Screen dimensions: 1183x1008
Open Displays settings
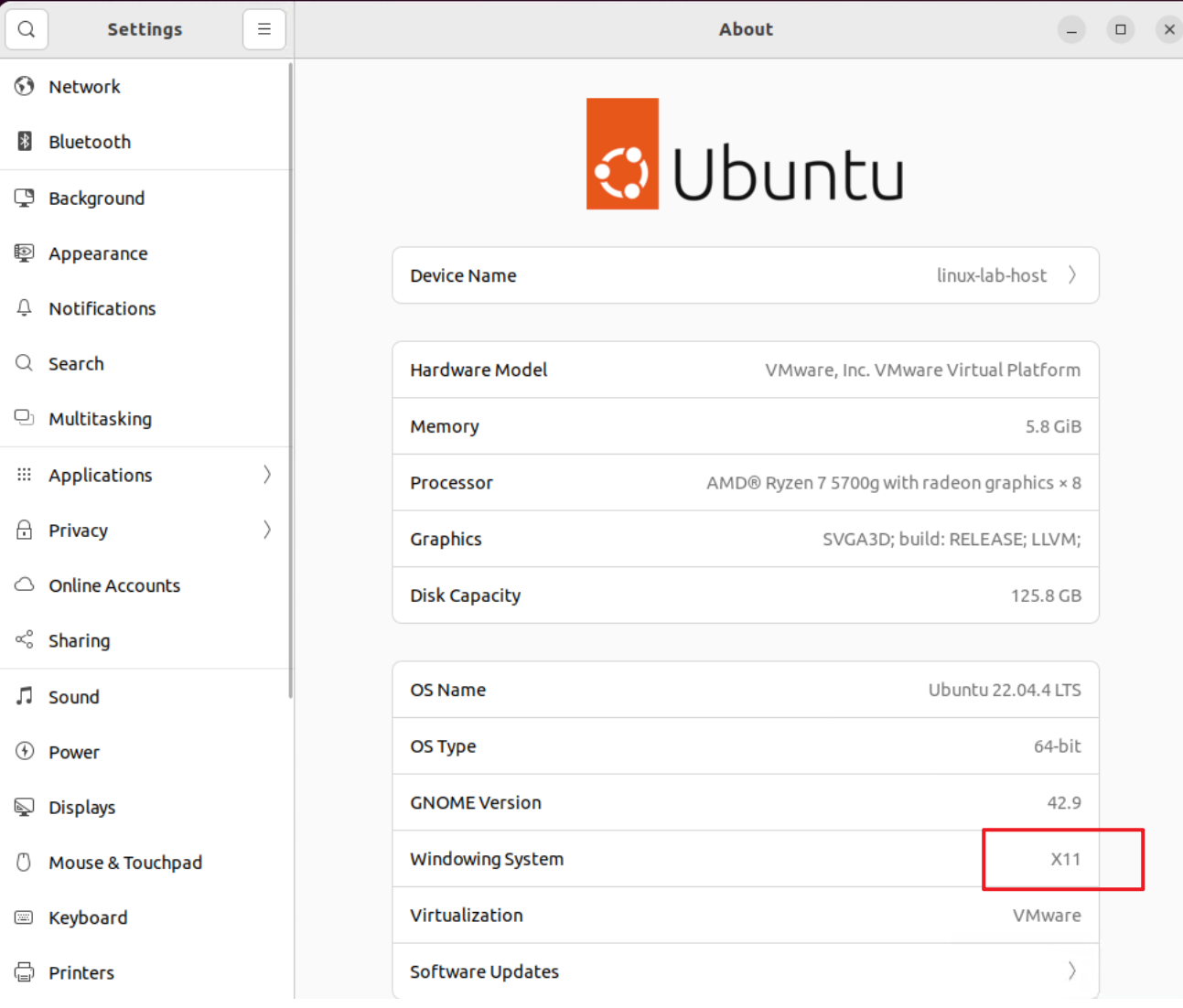(146, 807)
